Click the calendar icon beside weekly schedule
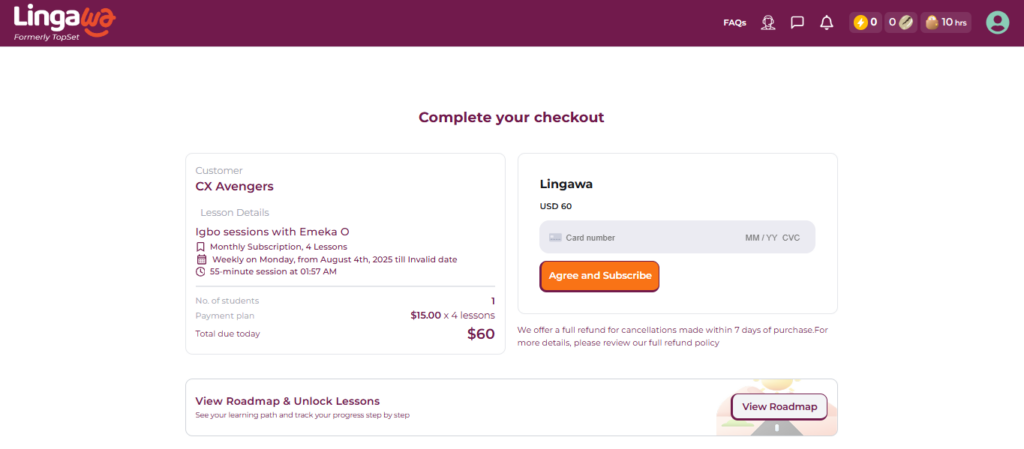 pos(201,259)
